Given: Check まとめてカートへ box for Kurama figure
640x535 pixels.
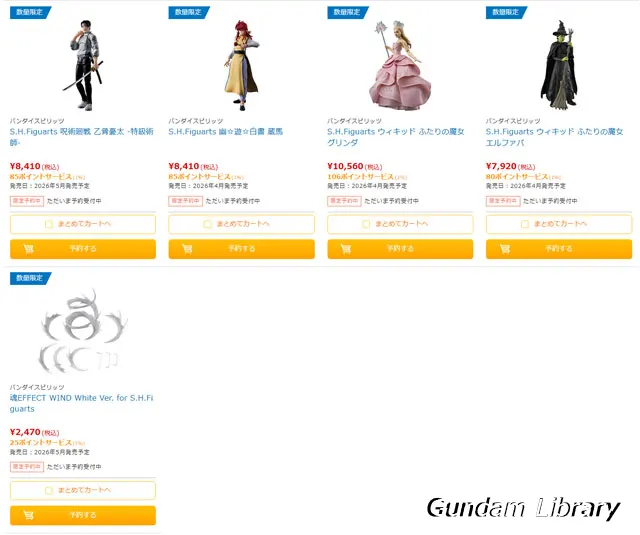Looking at the screenshot, I should pyautogui.click(x=207, y=224).
